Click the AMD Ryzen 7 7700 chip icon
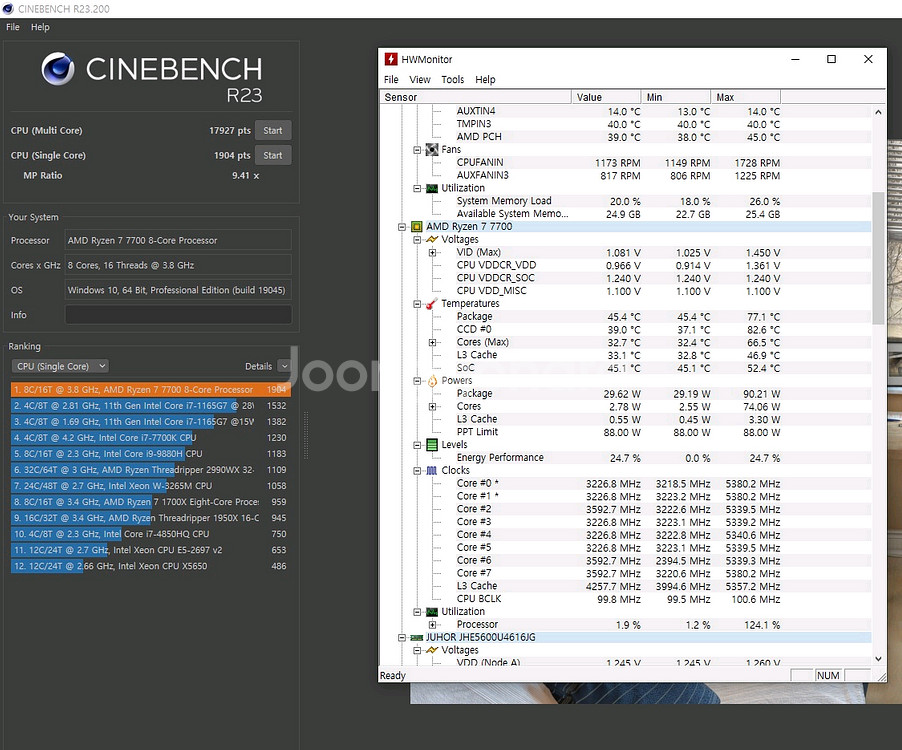This screenshot has width=902, height=750. pos(416,227)
